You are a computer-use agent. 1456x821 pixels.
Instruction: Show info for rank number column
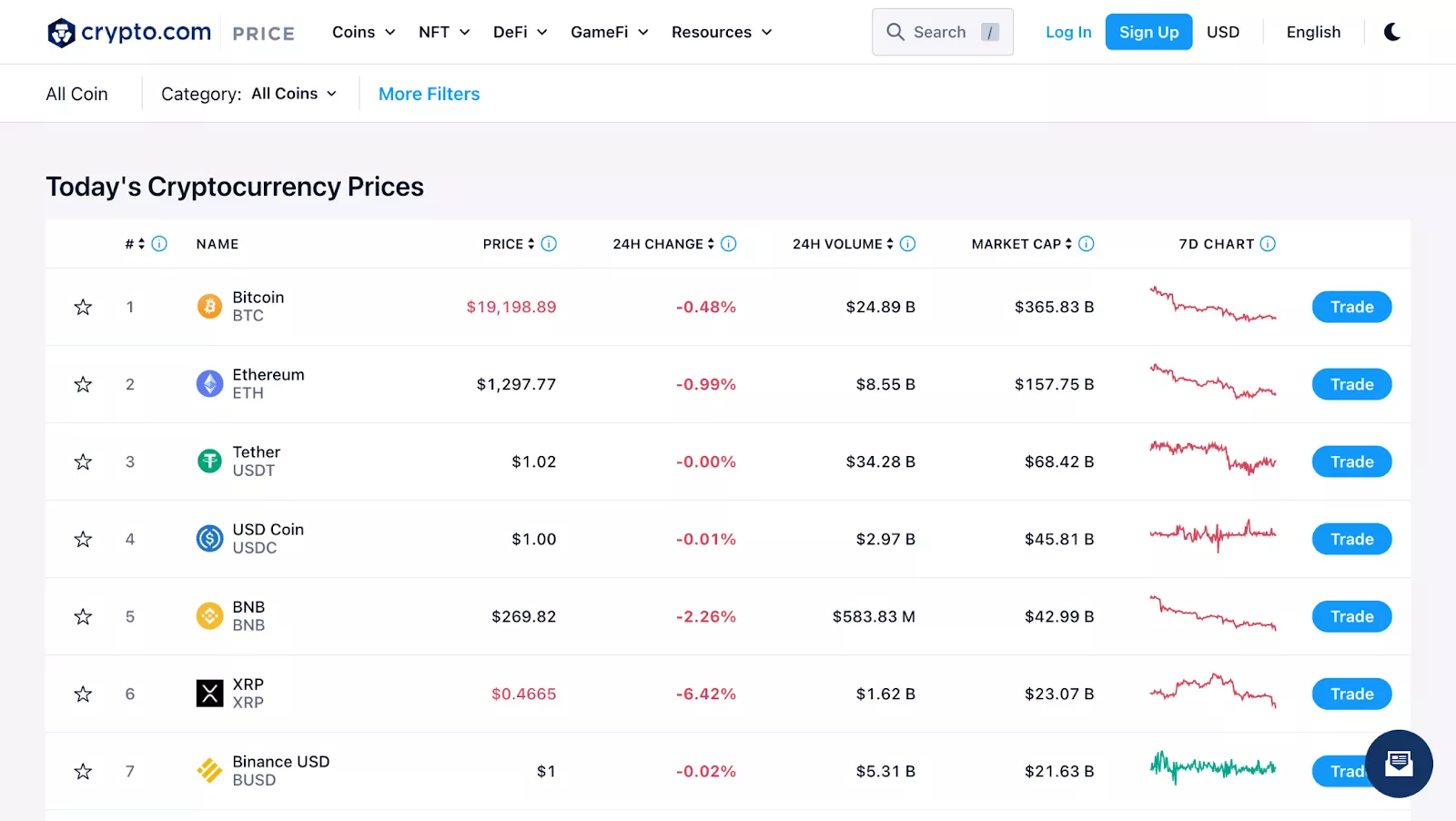(159, 244)
